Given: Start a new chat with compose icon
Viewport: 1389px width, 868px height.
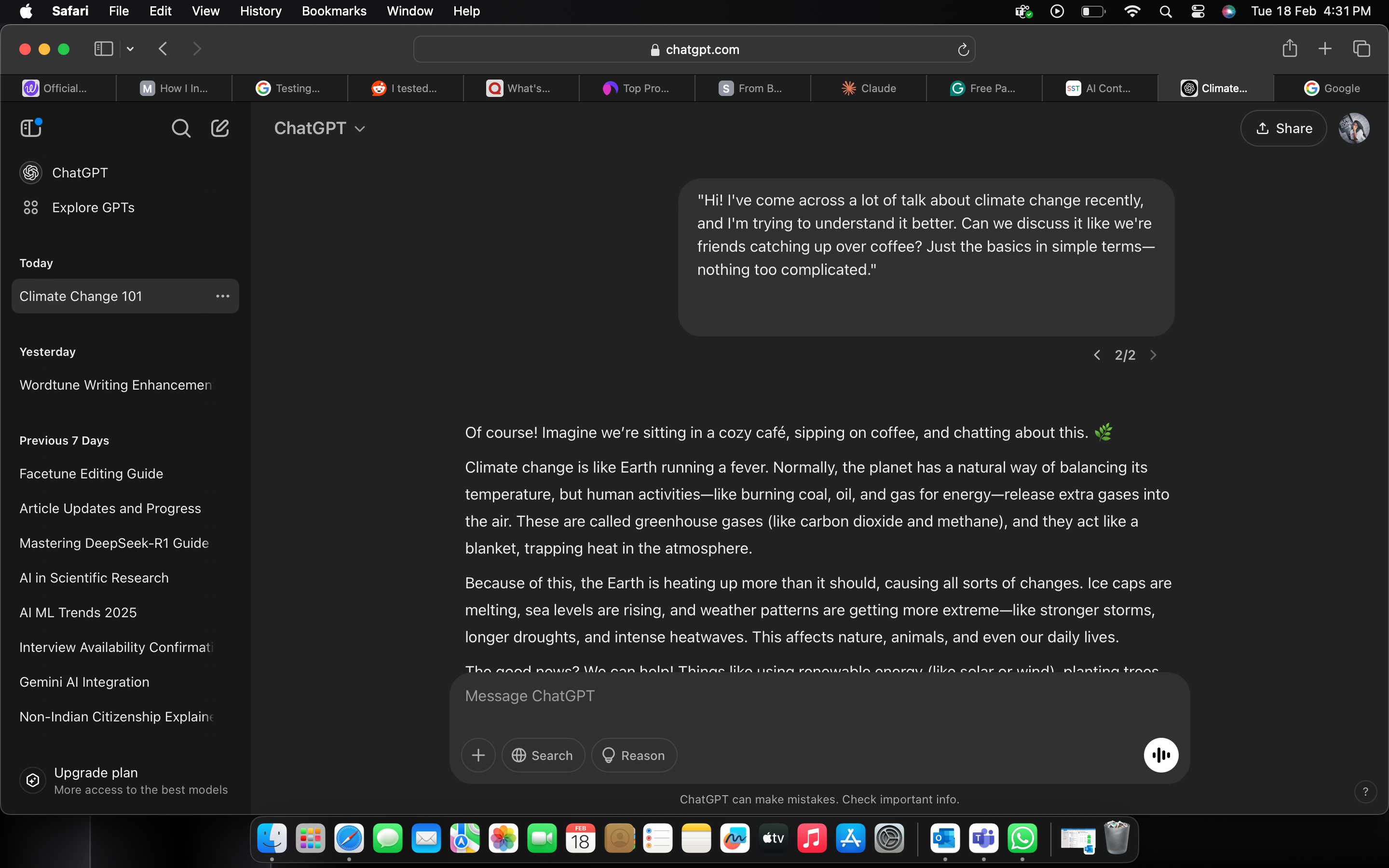Looking at the screenshot, I should tap(220, 128).
